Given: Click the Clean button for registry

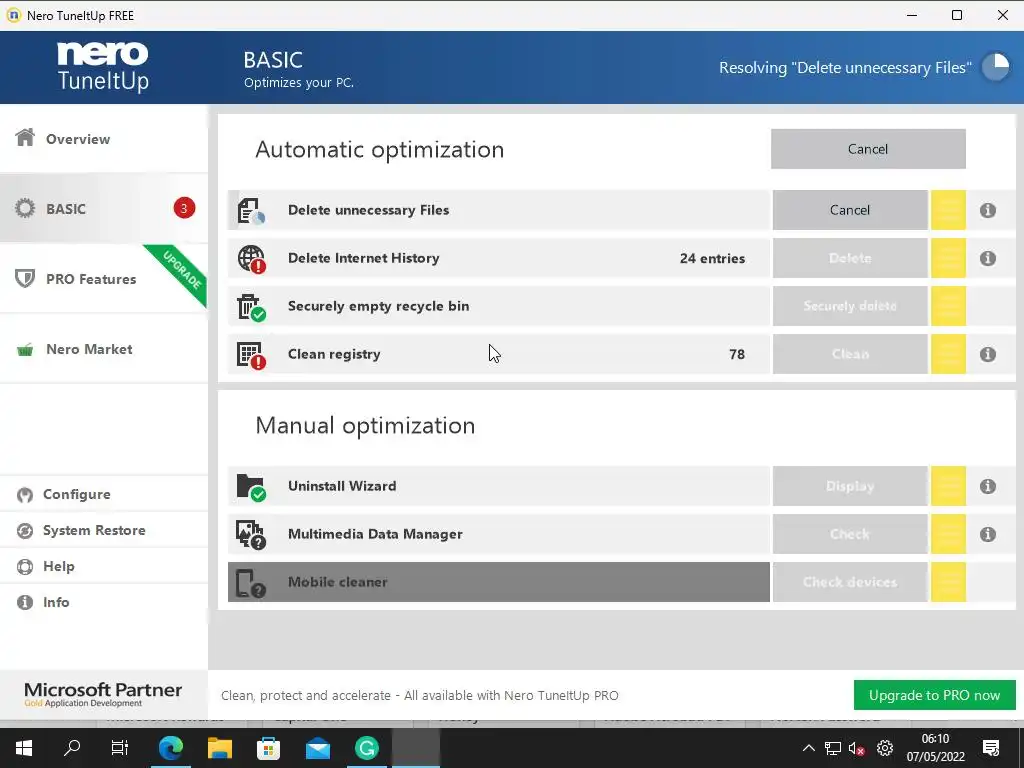Looking at the screenshot, I should pos(850,354).
